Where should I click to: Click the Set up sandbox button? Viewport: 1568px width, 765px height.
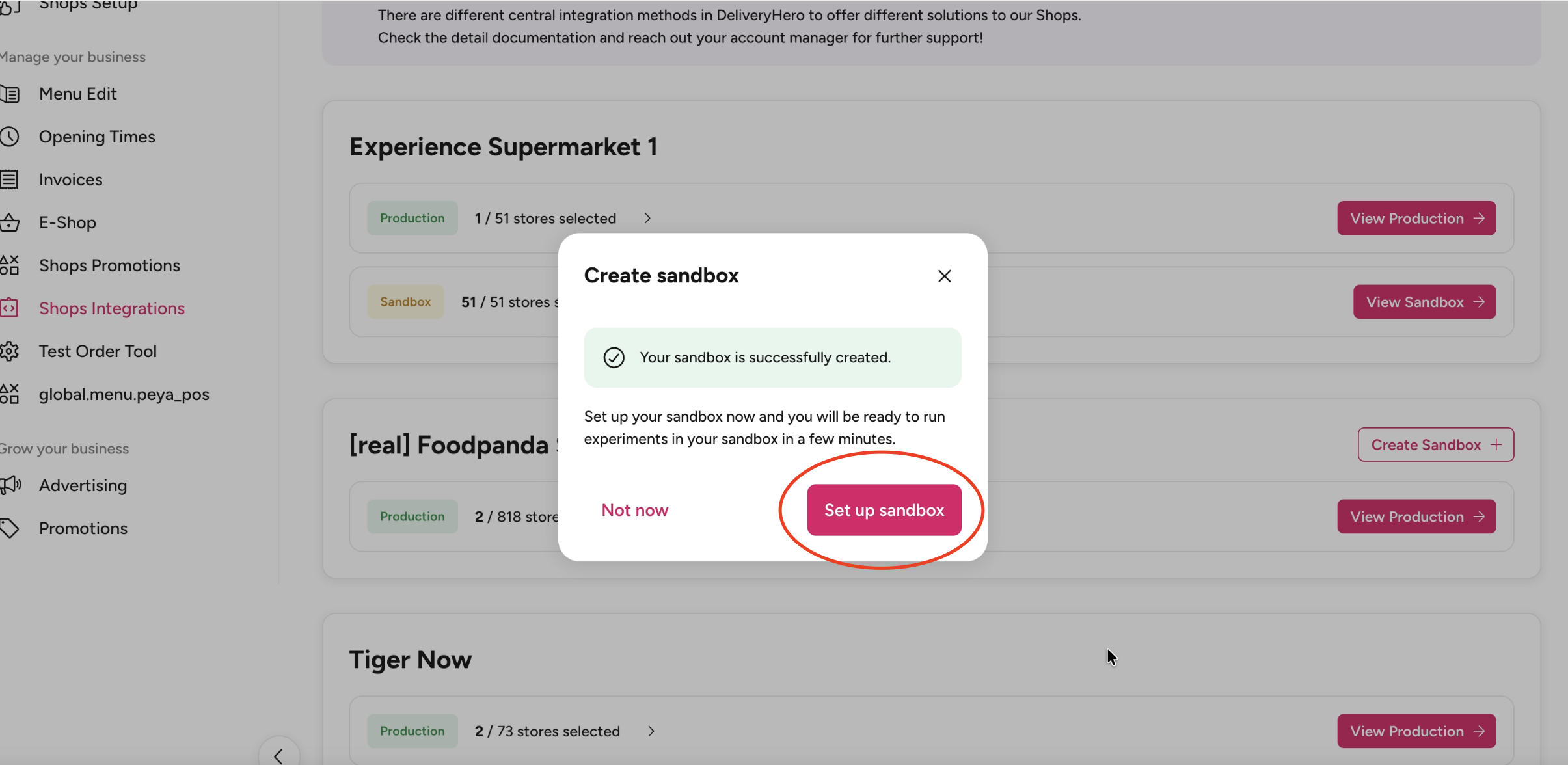coord(884,510)
